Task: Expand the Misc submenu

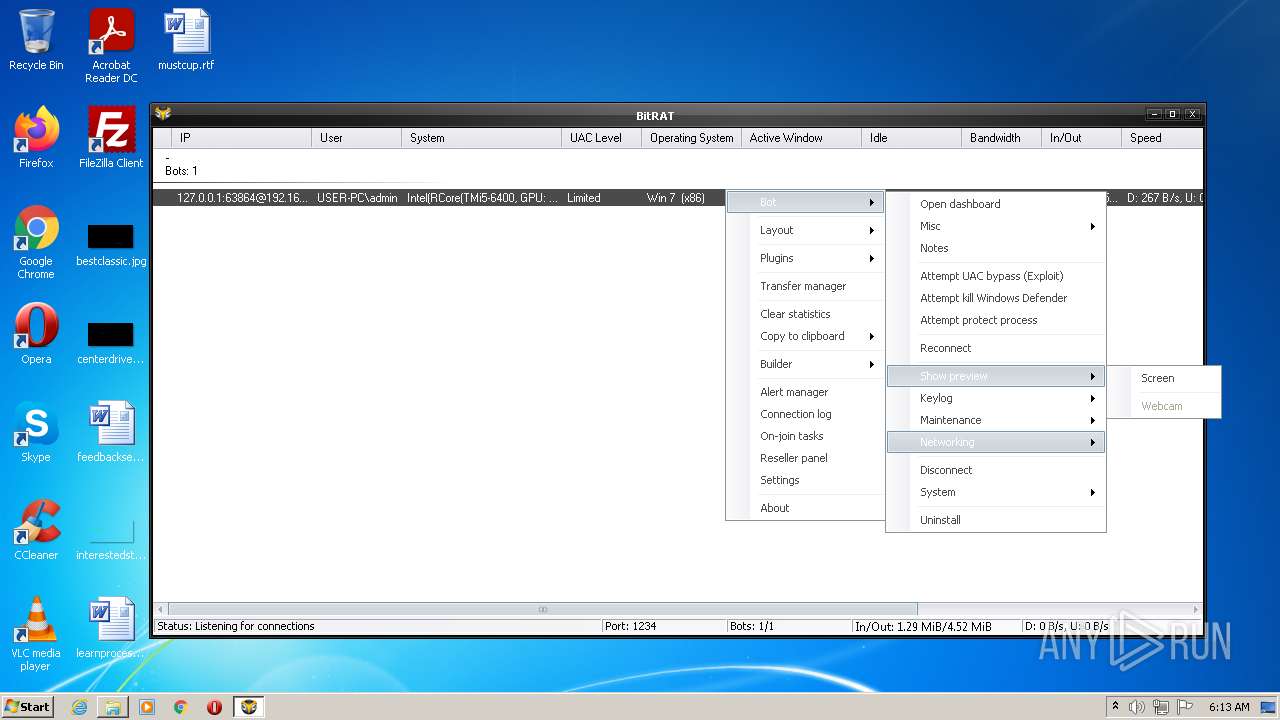Action: point(996,226)
